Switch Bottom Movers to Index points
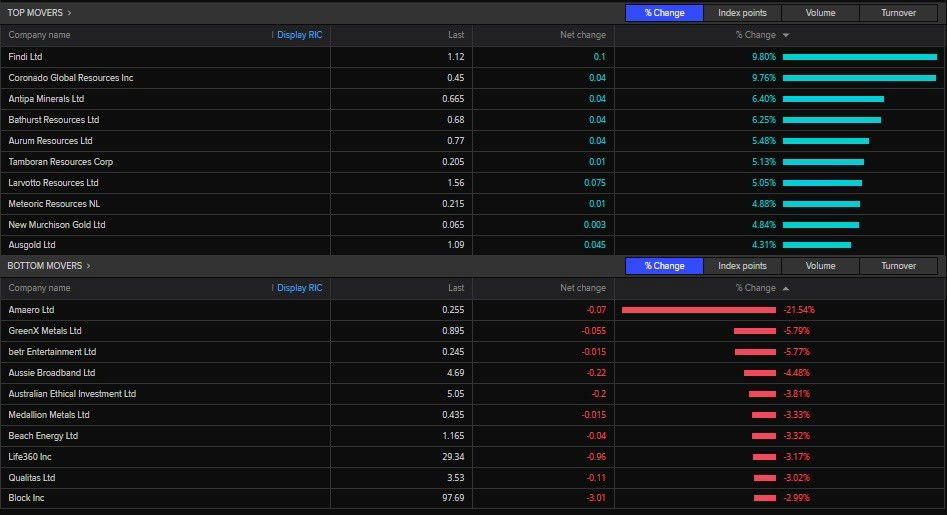947x515 pixels. pyautogui.click(x=742, y=266)
